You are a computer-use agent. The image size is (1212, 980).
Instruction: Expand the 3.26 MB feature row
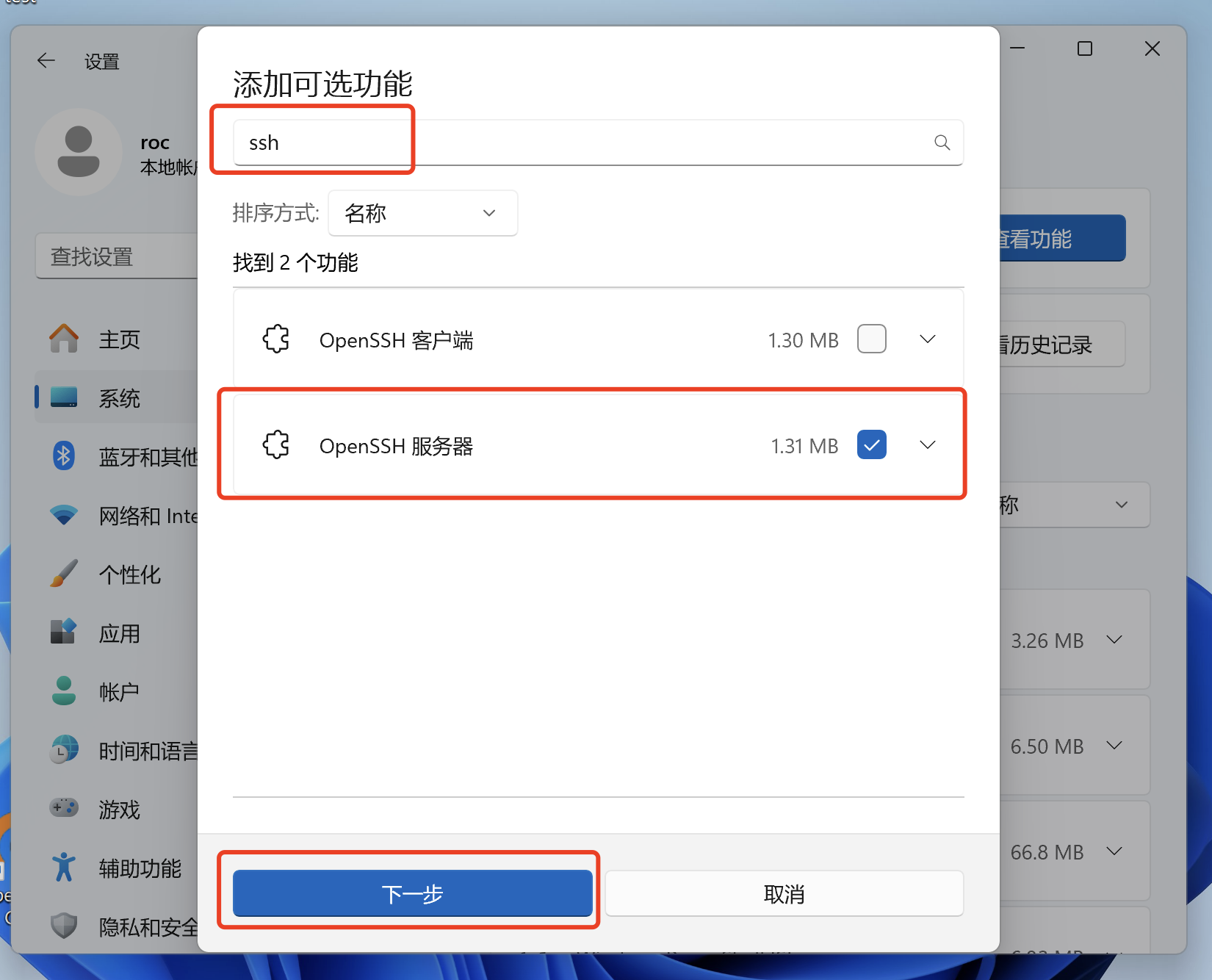click(1114, 640)
